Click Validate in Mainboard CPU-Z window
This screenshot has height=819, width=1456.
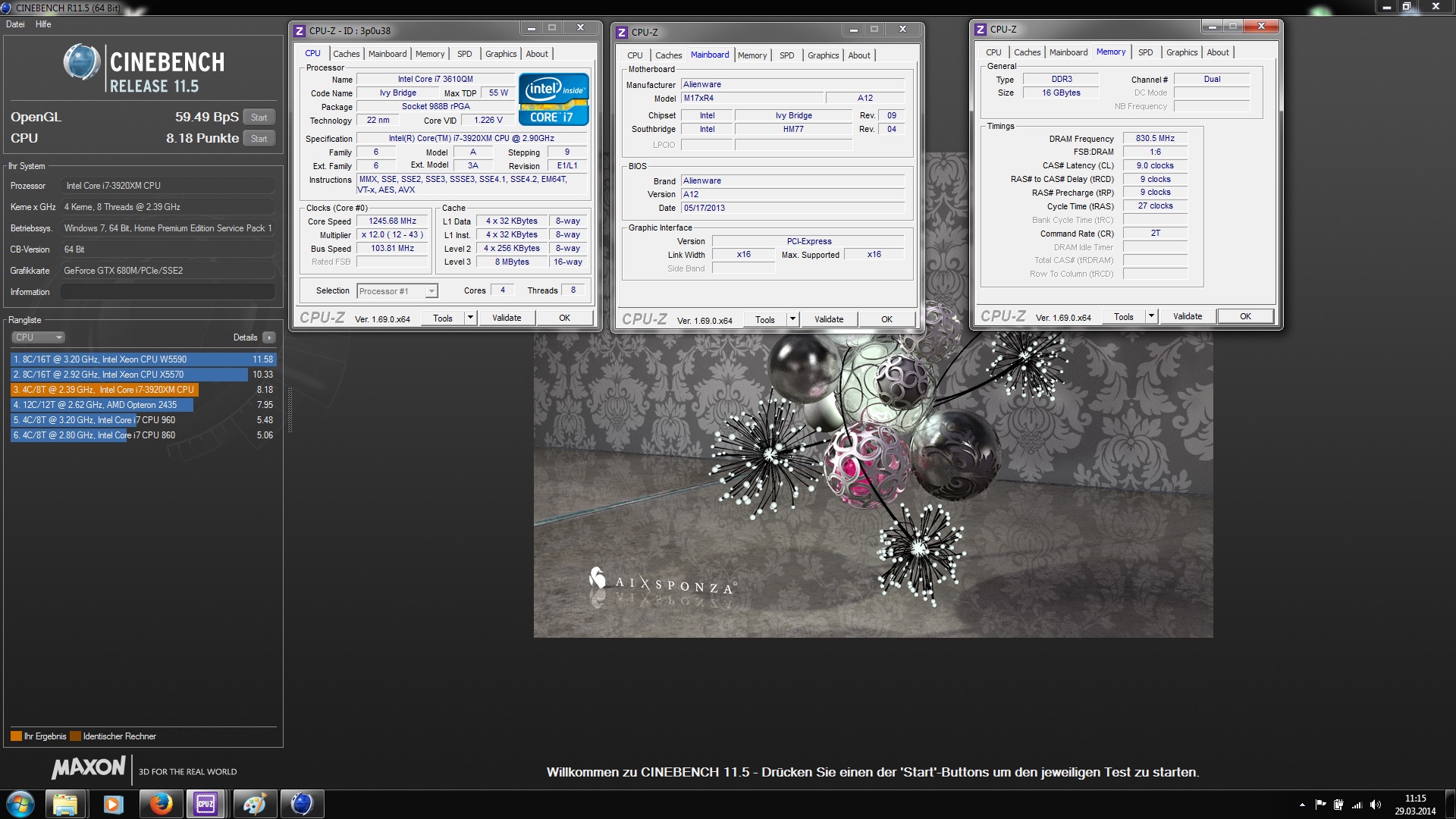click(x=829, y=319)
